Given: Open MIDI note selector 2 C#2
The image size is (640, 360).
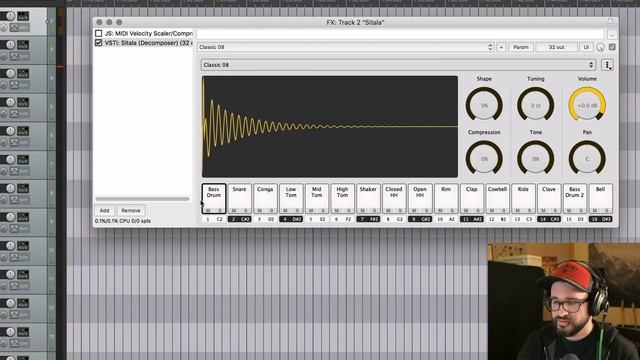Looking at the screenshot, I should (239, 219).
